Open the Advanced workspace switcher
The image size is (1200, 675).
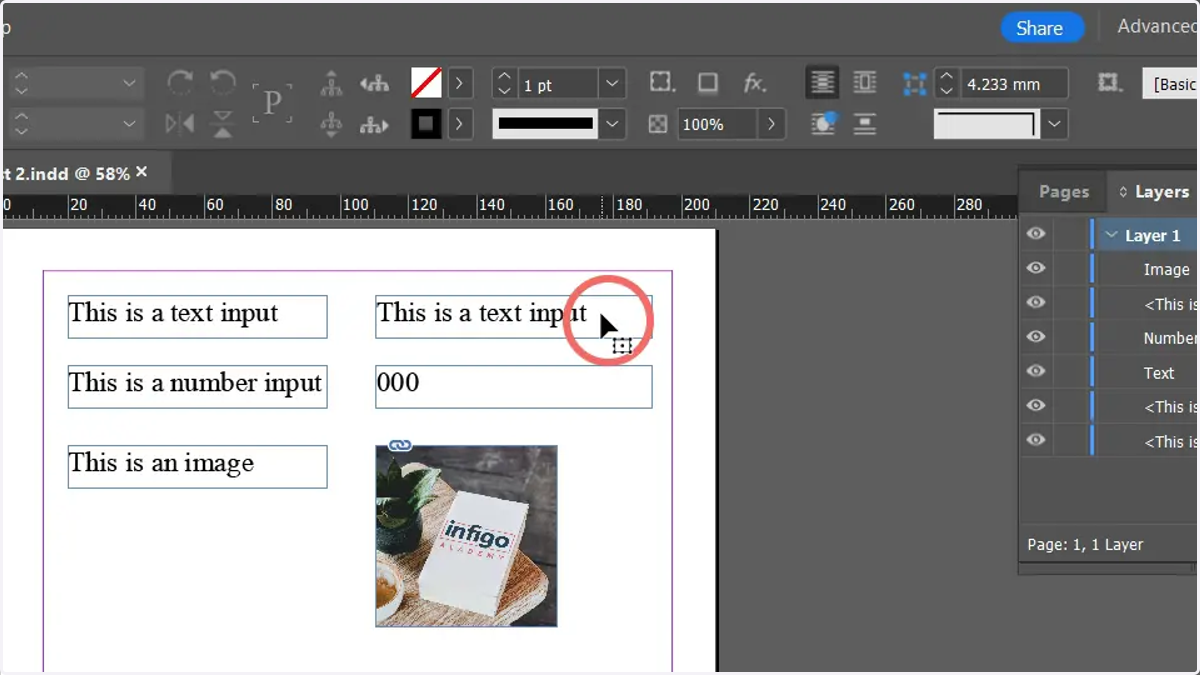tap(1158, 26)
